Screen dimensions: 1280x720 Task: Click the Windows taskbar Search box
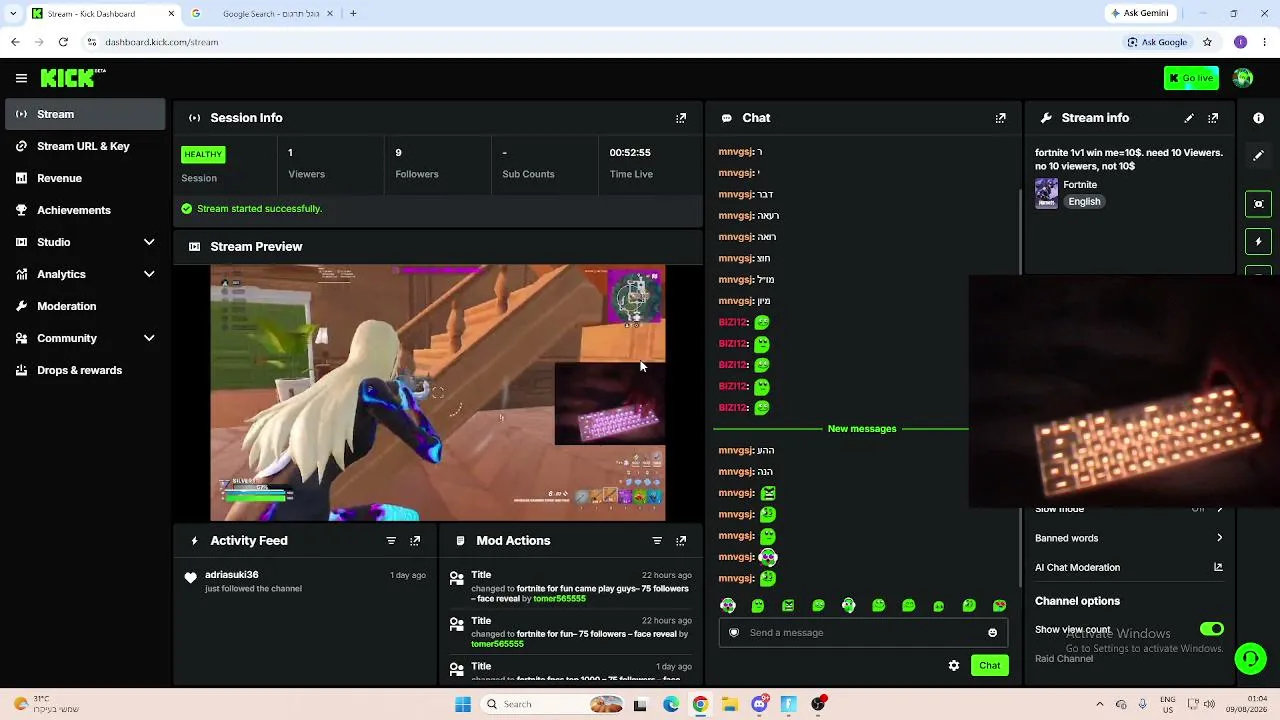550,704
